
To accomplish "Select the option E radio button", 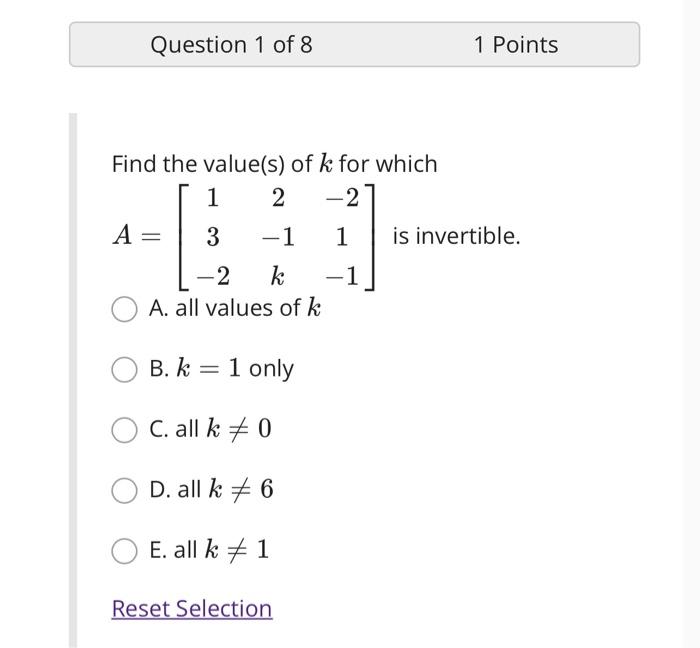I will 125,551.
